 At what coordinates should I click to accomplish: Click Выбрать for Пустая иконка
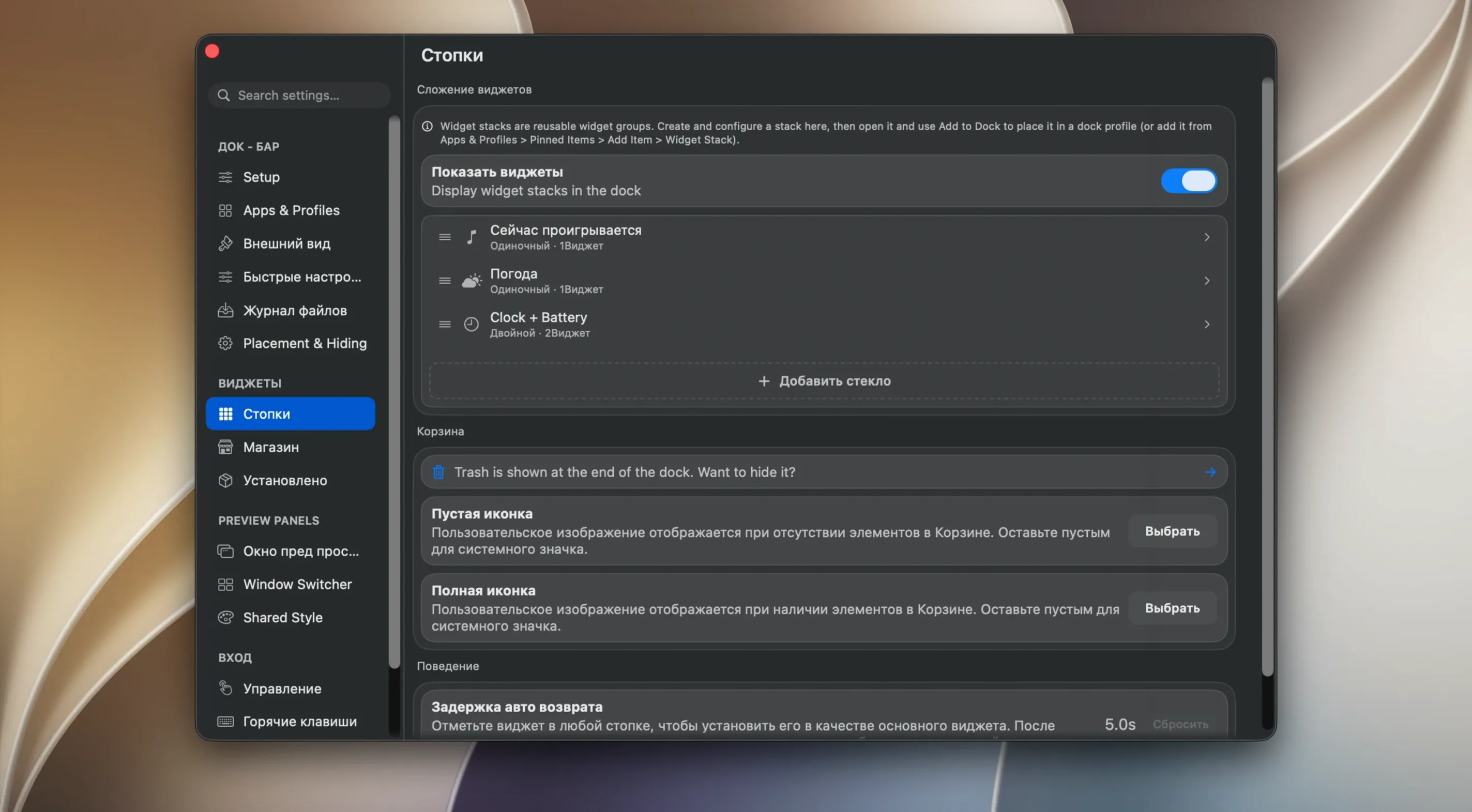pyautogui.click(x=1172, y=531)
